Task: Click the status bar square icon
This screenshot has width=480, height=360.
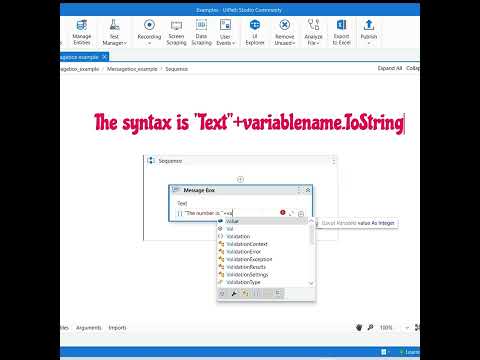Action: point(384,352)
